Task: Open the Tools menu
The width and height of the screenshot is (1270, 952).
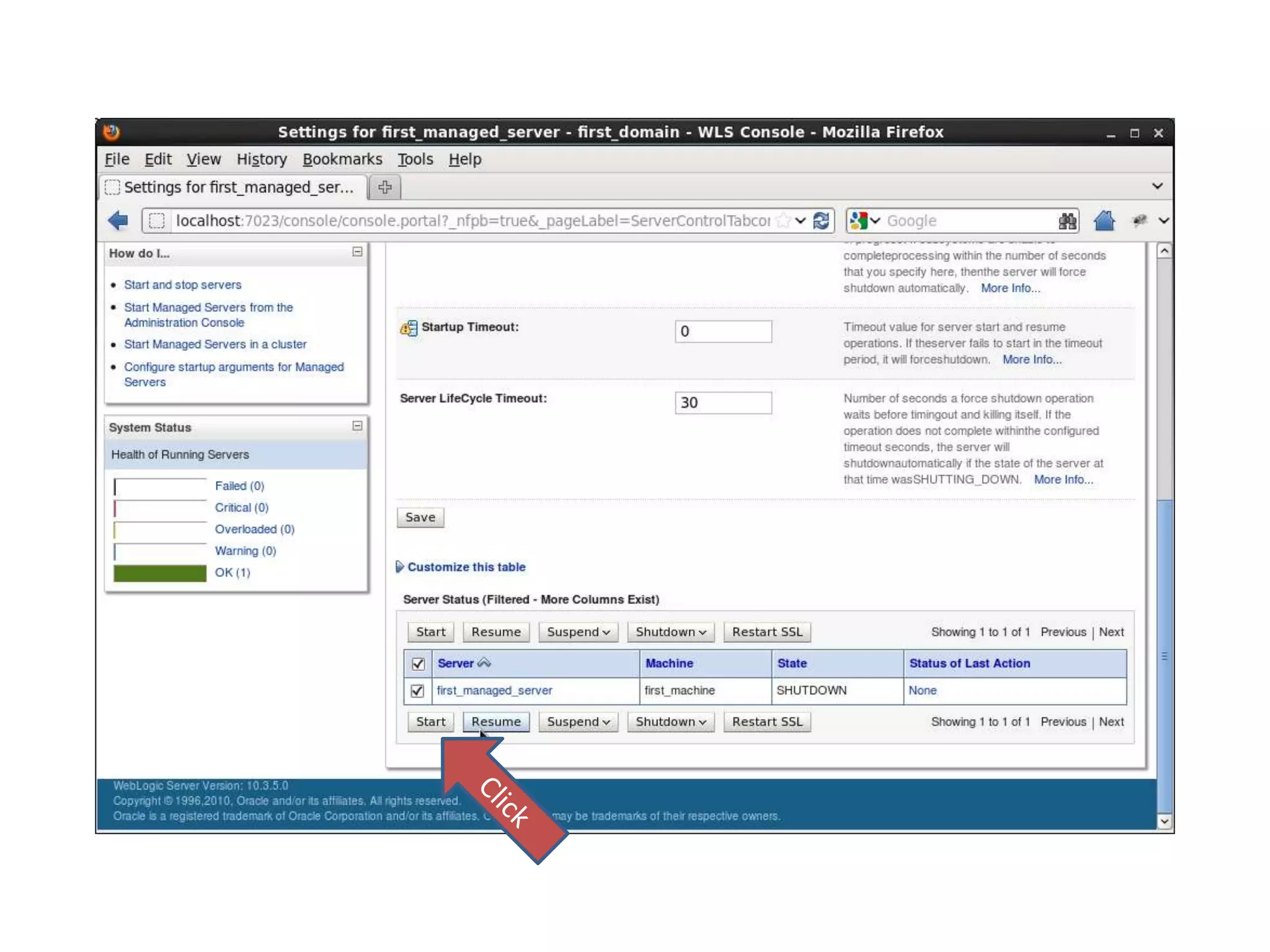Action: click(x=415, y=159)
